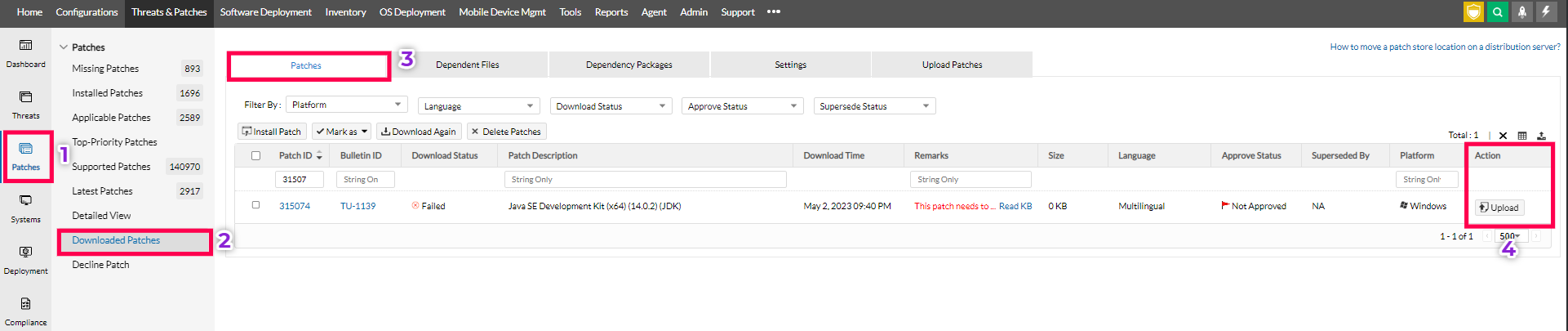This screenshot has width=1568, height=331.
Task: Open the Mark as dropdown
Action: click(x=342, y=132)
